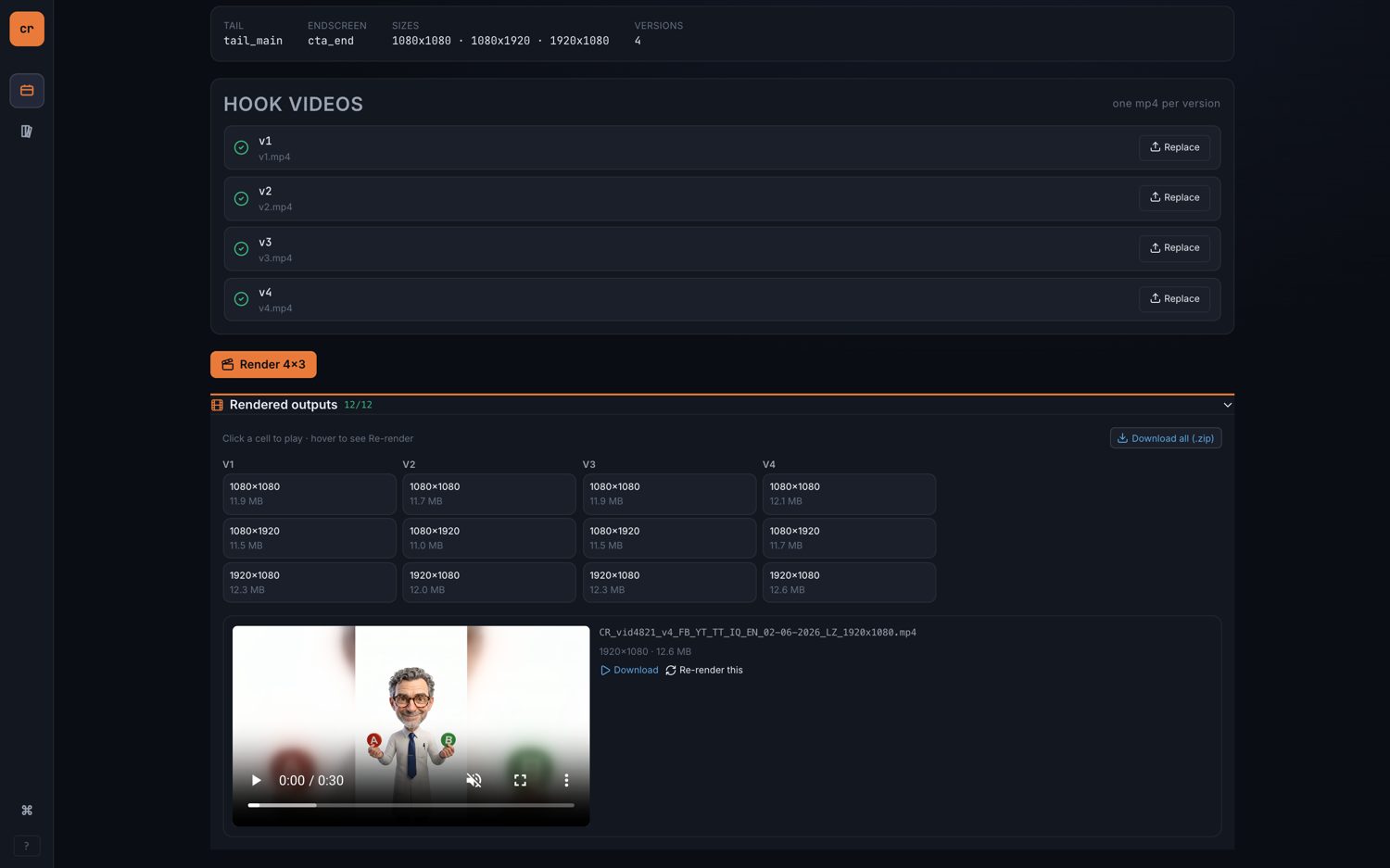Unmute the video preview audio
This screenshot has width=1390, height=868.
tap(474, 780)
